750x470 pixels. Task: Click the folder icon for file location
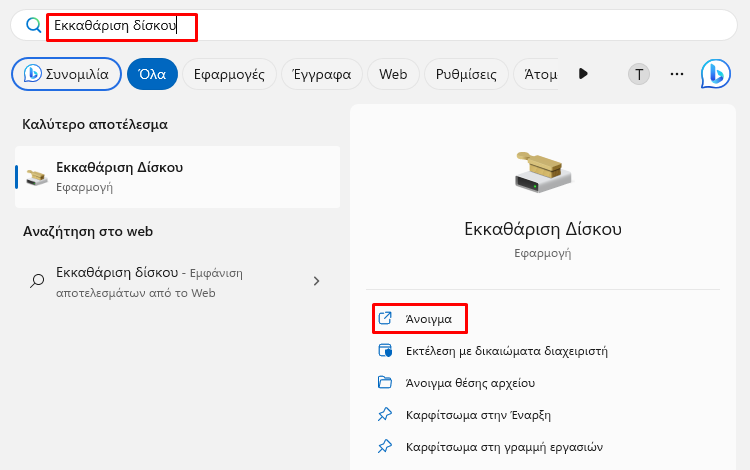(x=385, y=383)
